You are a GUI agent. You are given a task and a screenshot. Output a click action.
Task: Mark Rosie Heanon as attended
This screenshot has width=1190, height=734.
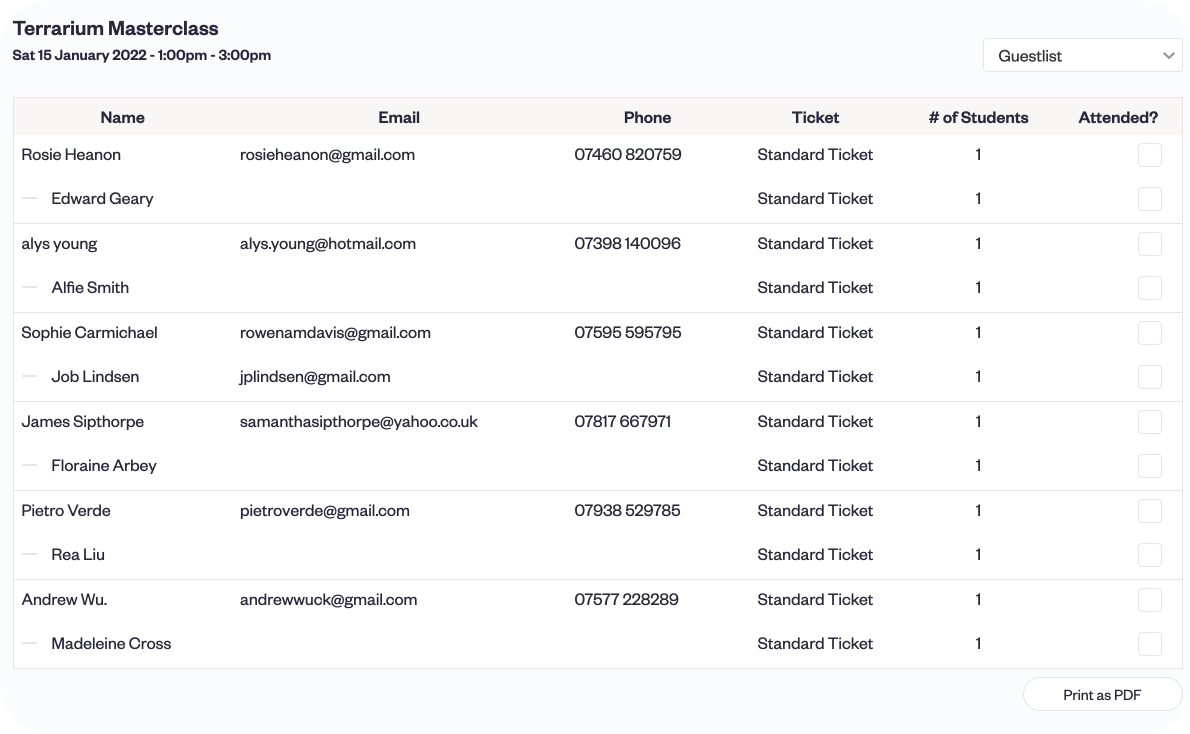(1150, 155)
